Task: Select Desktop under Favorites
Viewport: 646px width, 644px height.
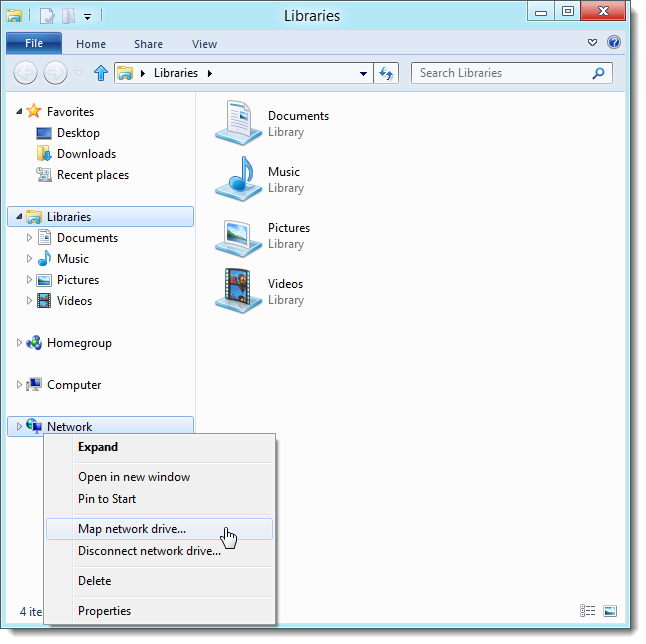Action: tap(78, 133)
